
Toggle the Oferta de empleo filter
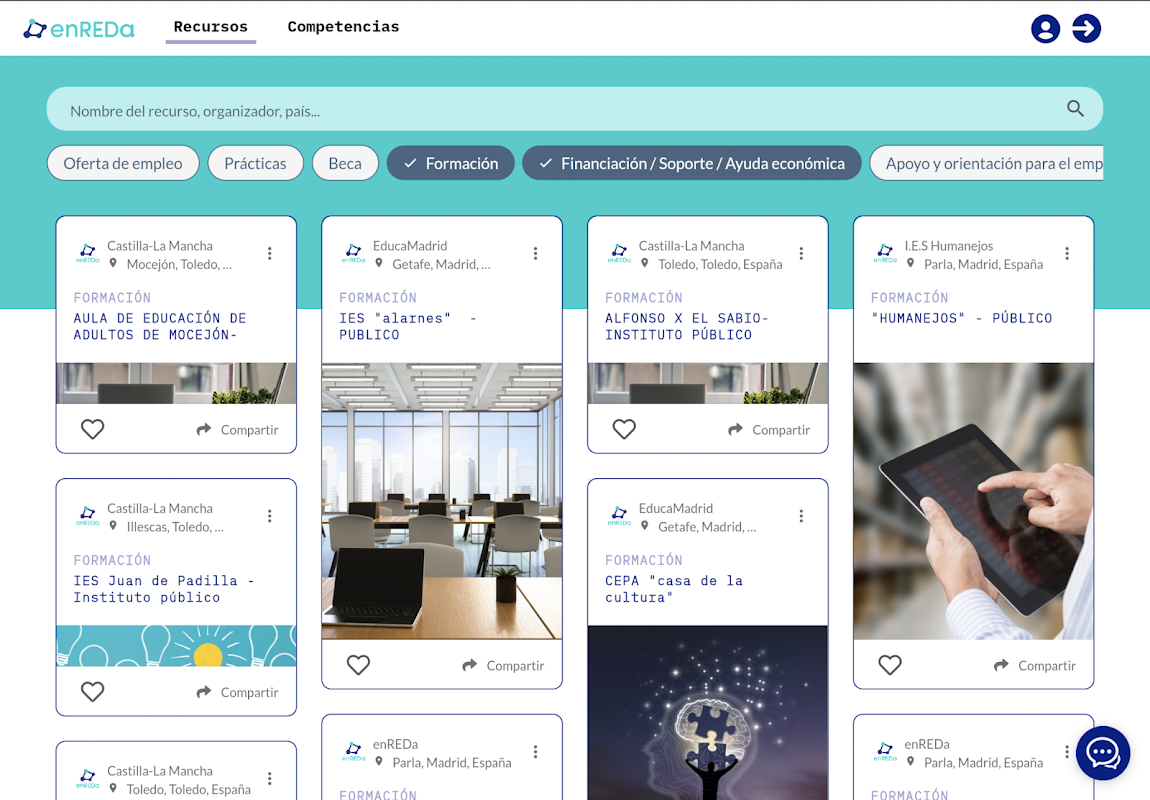pos(123,163)
